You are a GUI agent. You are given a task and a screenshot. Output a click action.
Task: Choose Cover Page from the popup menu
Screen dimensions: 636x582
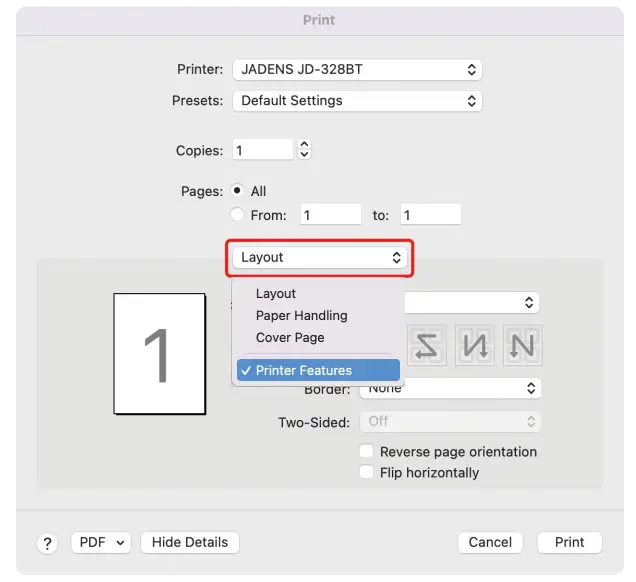pos(318,337)
